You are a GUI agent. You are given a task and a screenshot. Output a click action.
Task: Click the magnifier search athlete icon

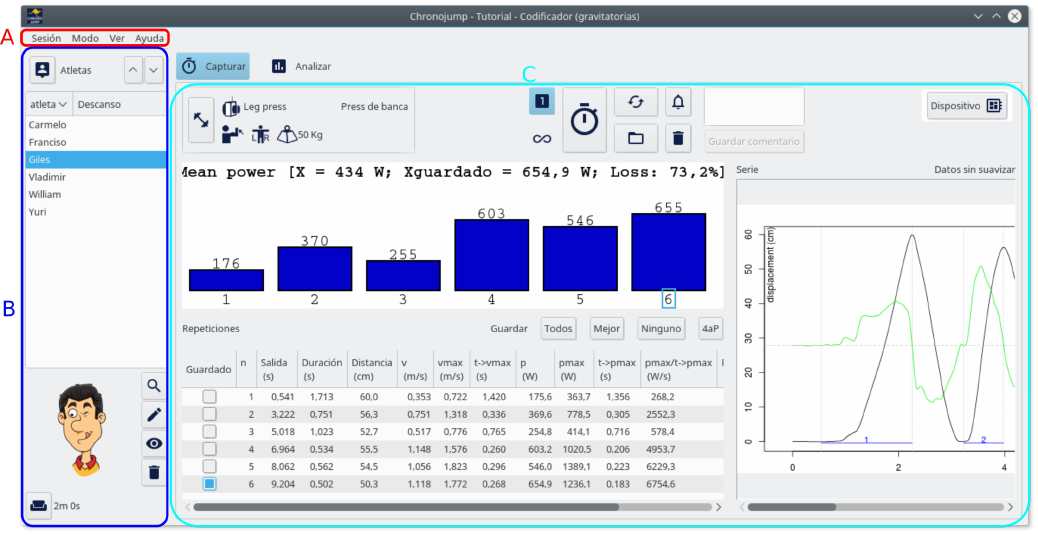154,385
